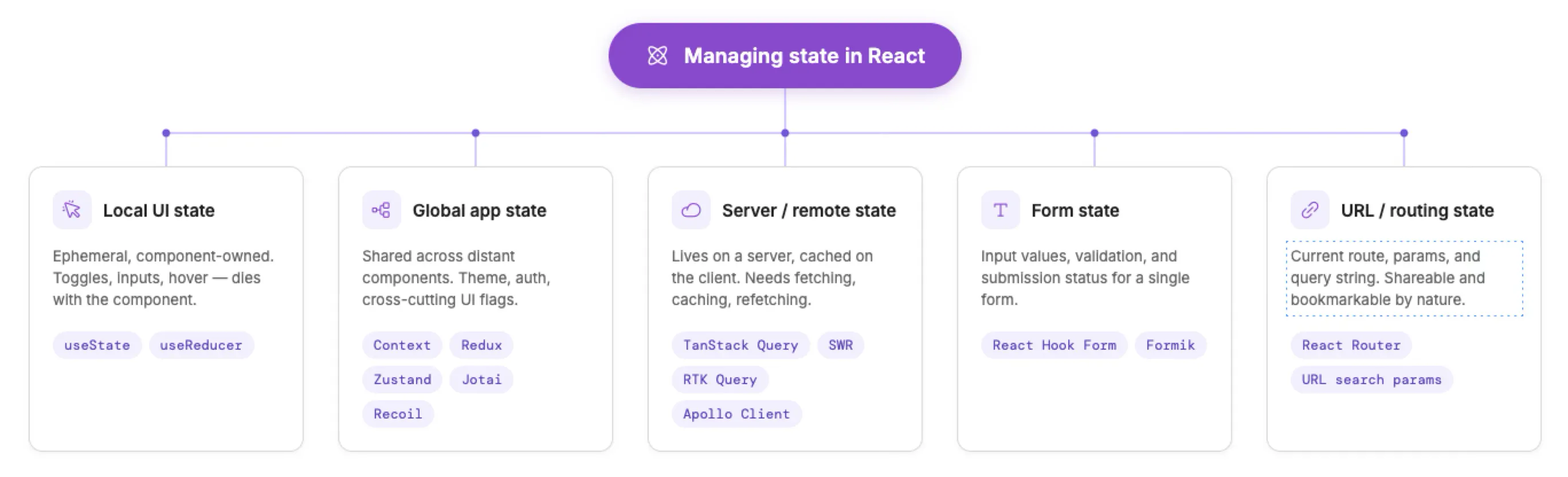Pick the Recoil tag
Image resolution: width=1568 pixels, height=477 pixels.
(x=398, y=413)
